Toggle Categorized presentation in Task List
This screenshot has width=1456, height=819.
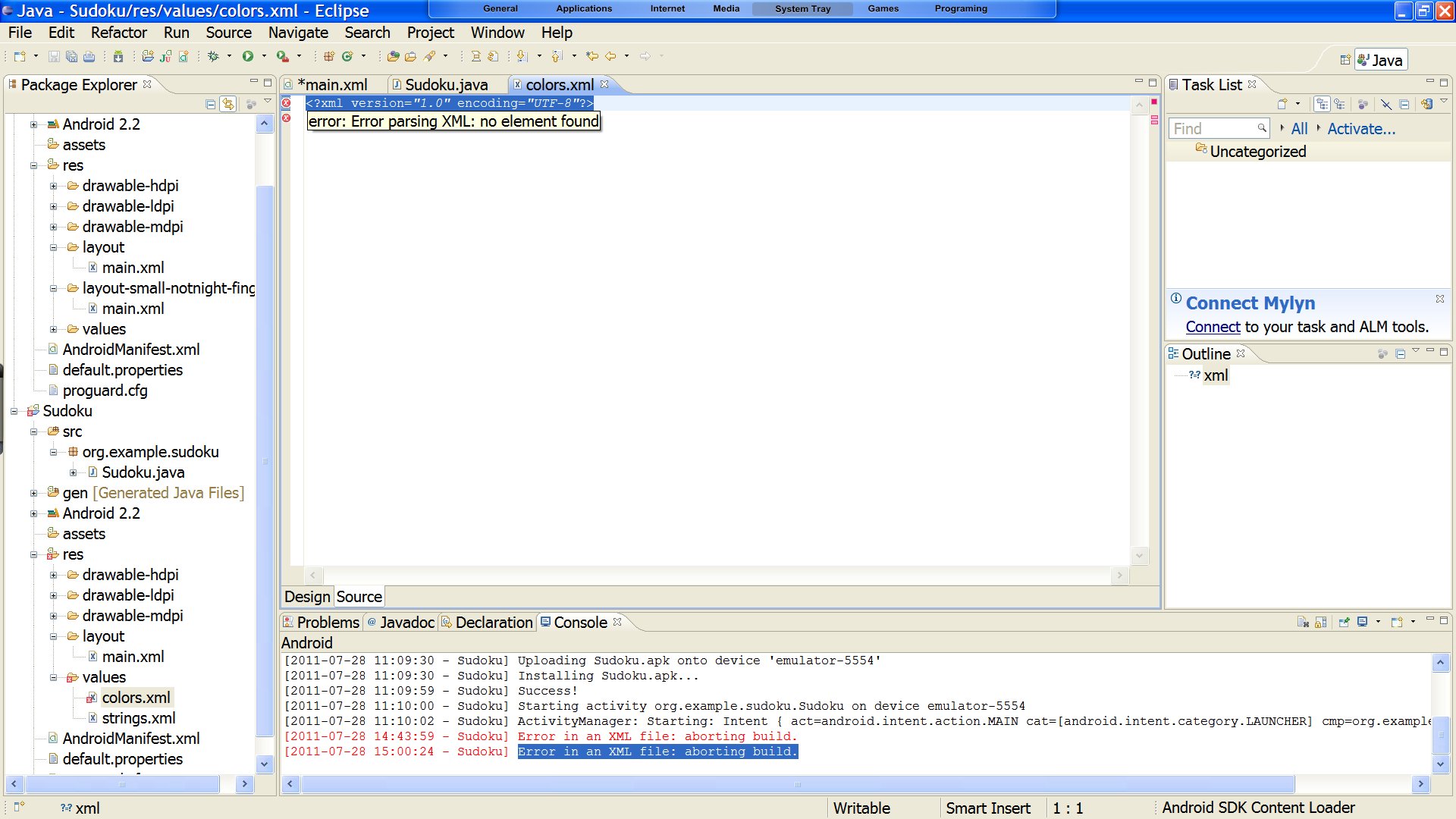click(x=1322, y=105)
